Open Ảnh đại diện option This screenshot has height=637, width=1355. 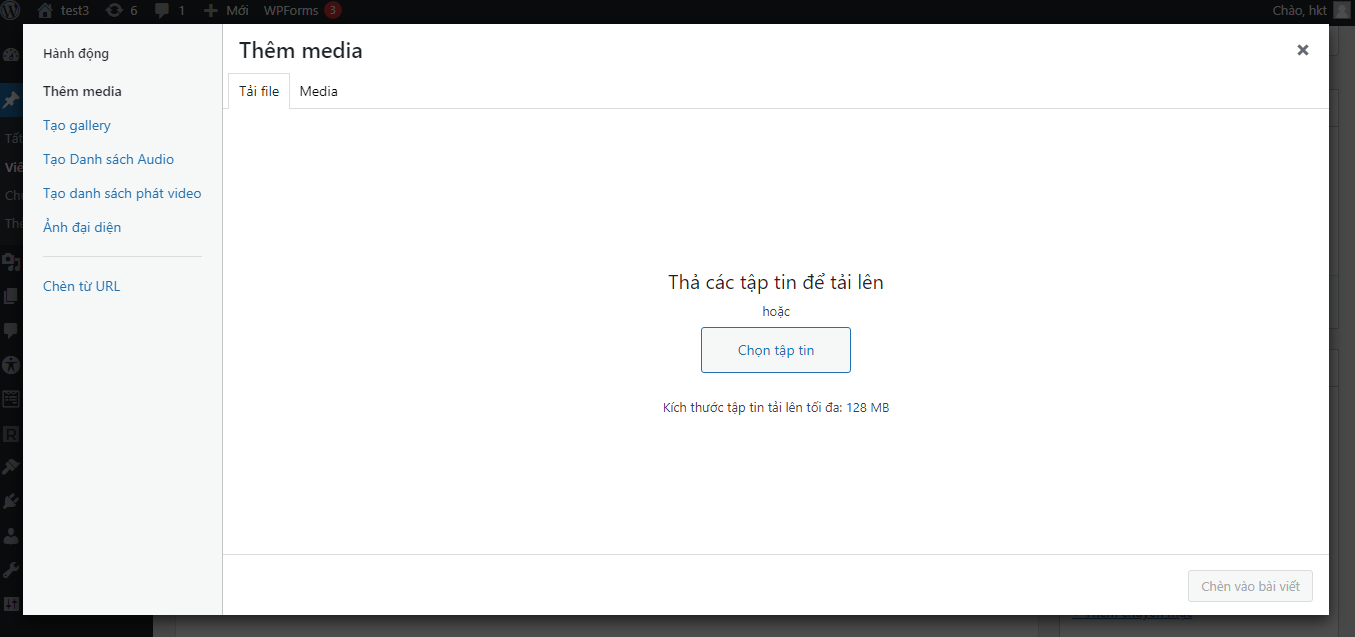pyautogui.click(x=82, y=227)
